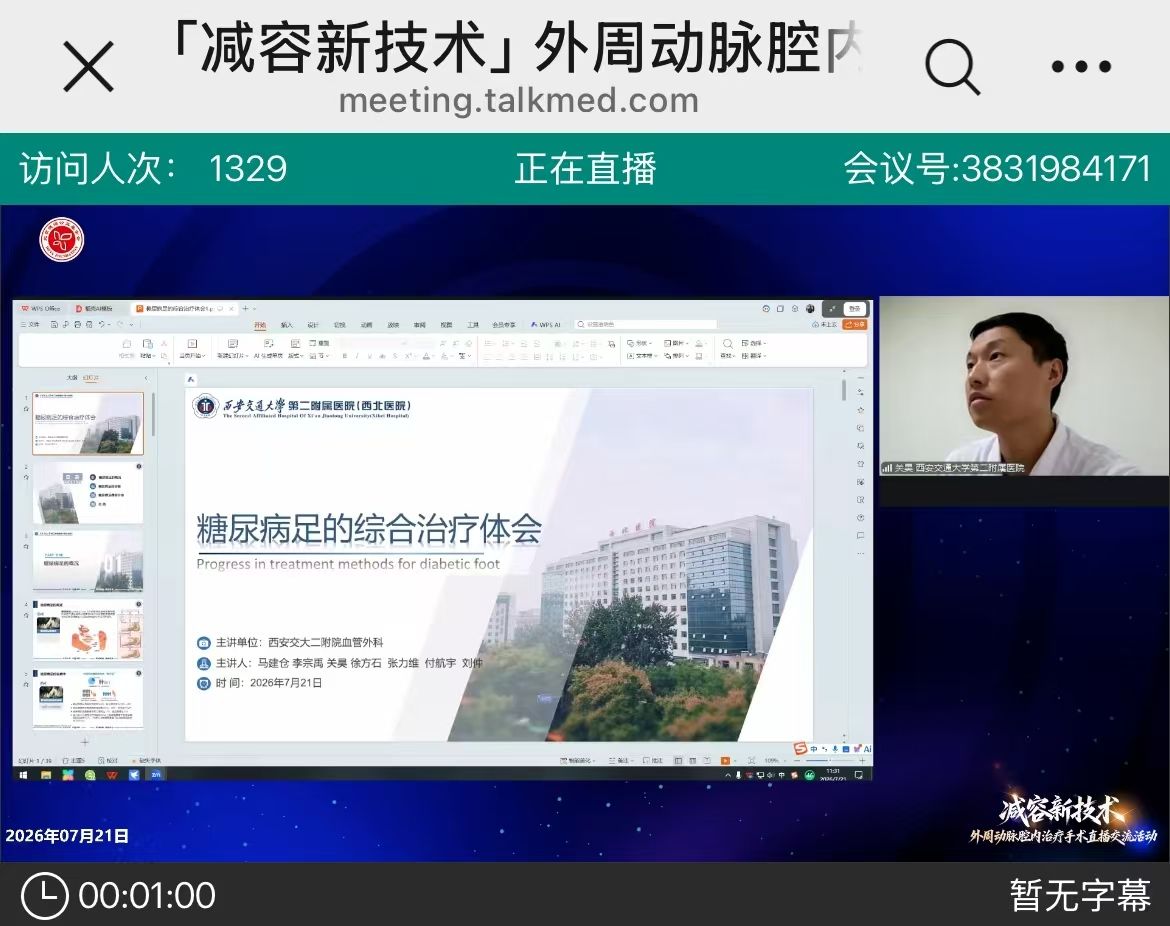Open the 会员专享 ribbon tab

point(504,325)
